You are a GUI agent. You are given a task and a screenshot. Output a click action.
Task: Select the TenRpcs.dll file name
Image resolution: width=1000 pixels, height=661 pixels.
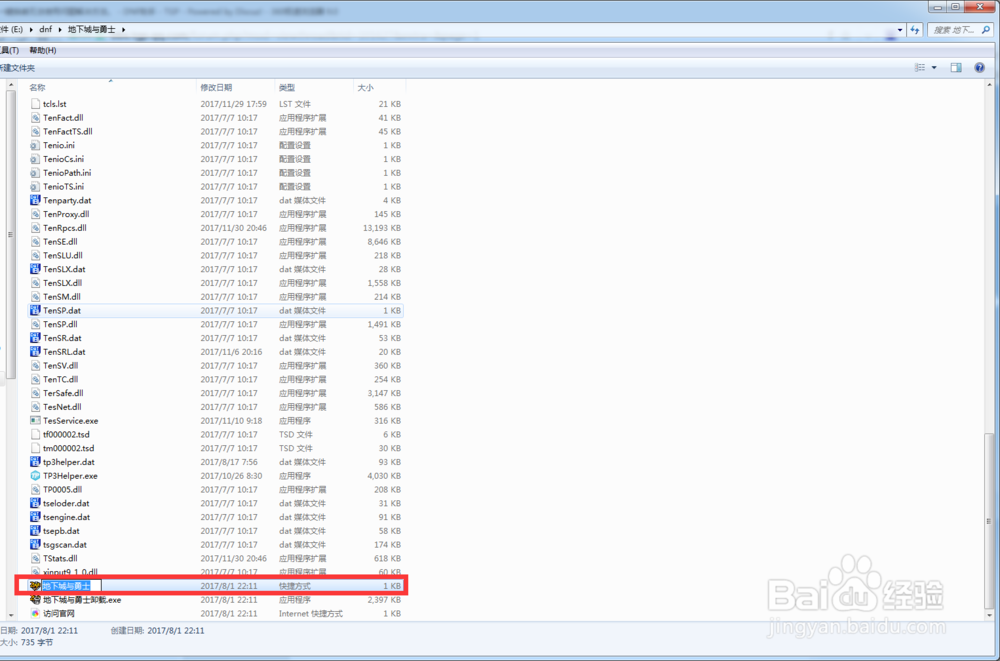coord(65,228)
